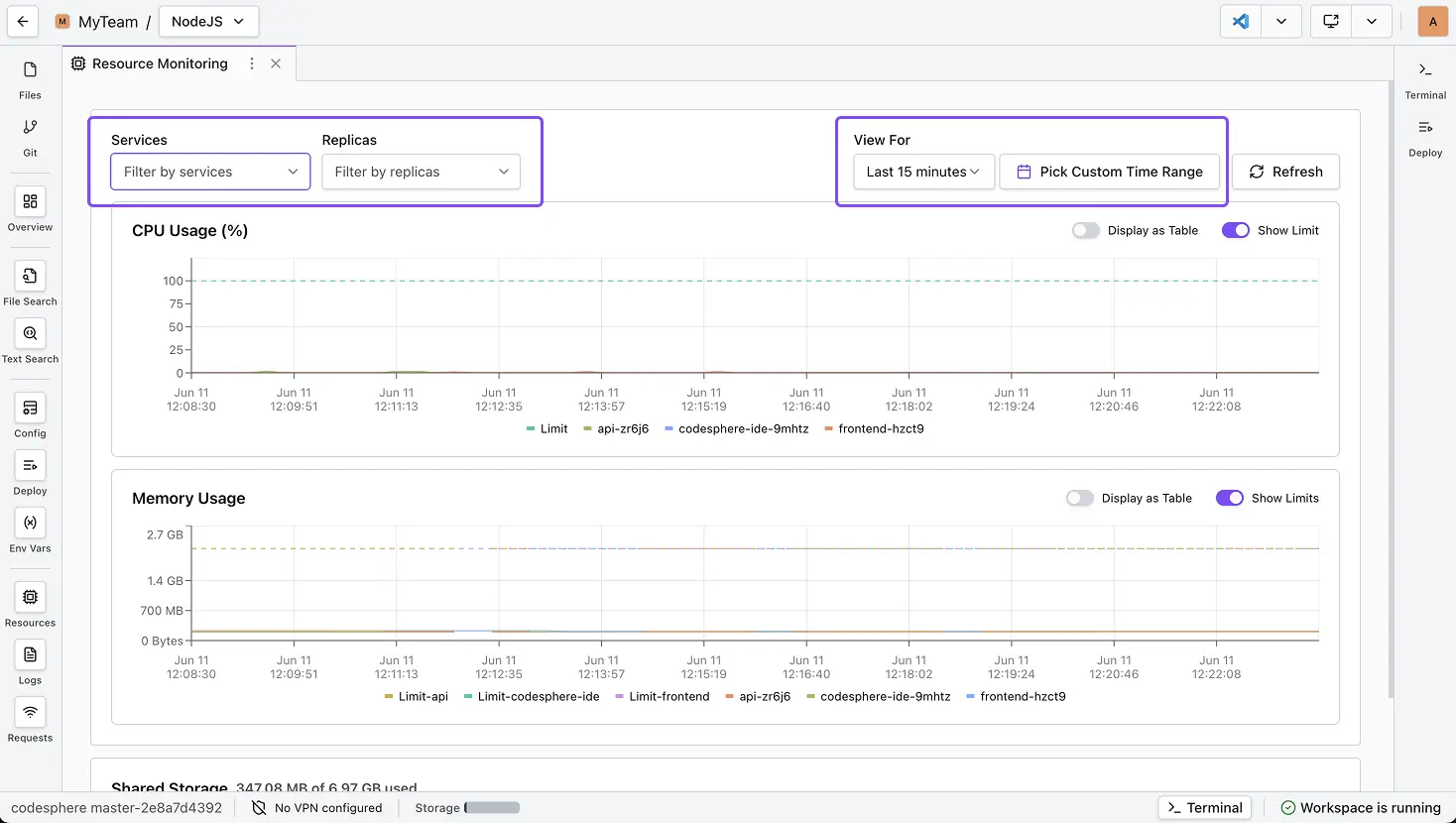
Task: Open the Files sidebar panel
Action: (x=30, y=80)
